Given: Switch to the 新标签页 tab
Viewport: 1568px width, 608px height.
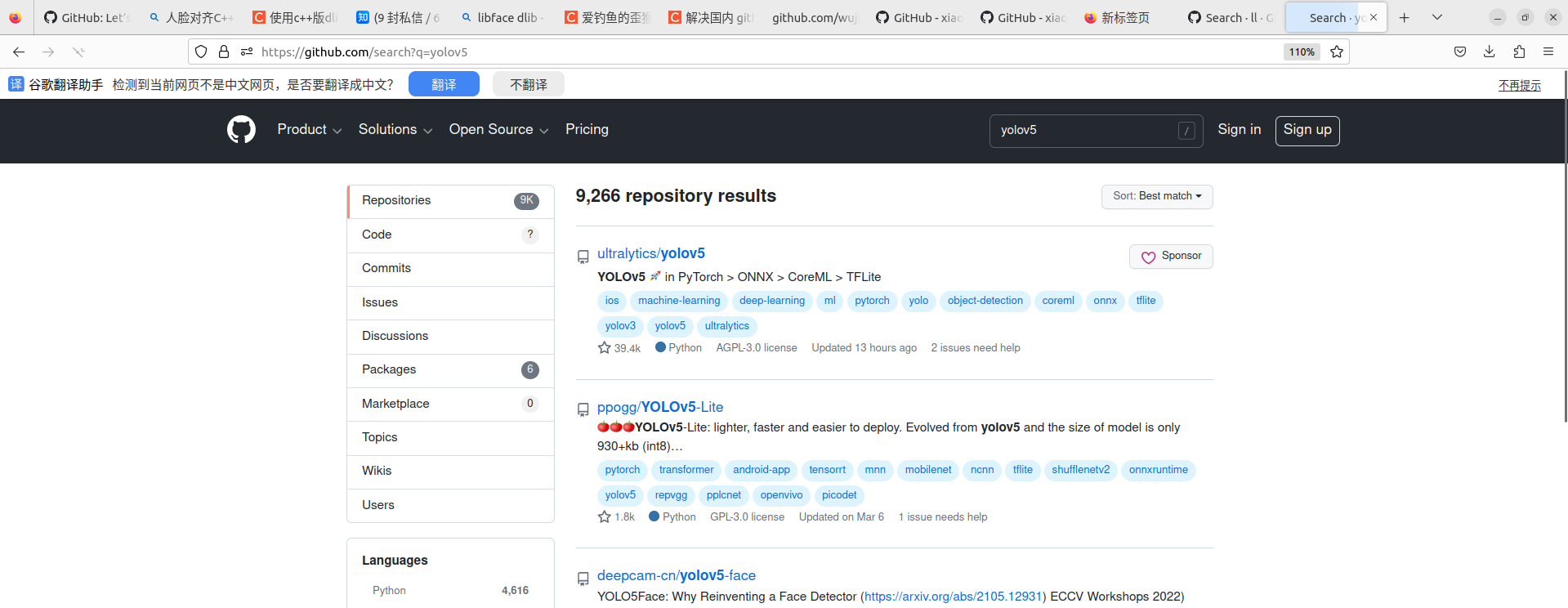Looking at the screenshot, I should pos(1124,17).
